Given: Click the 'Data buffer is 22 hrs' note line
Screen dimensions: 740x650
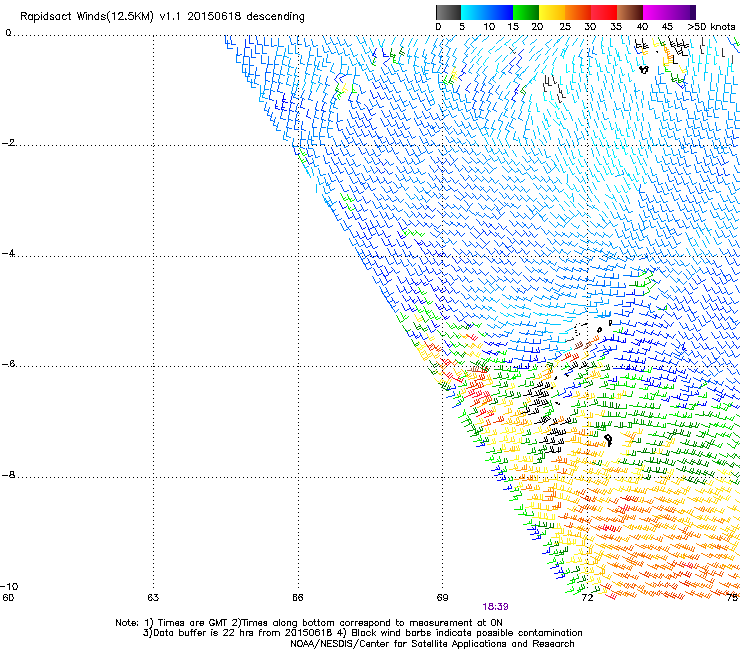Looking at the screenshot, I should (x=362, y=633).
